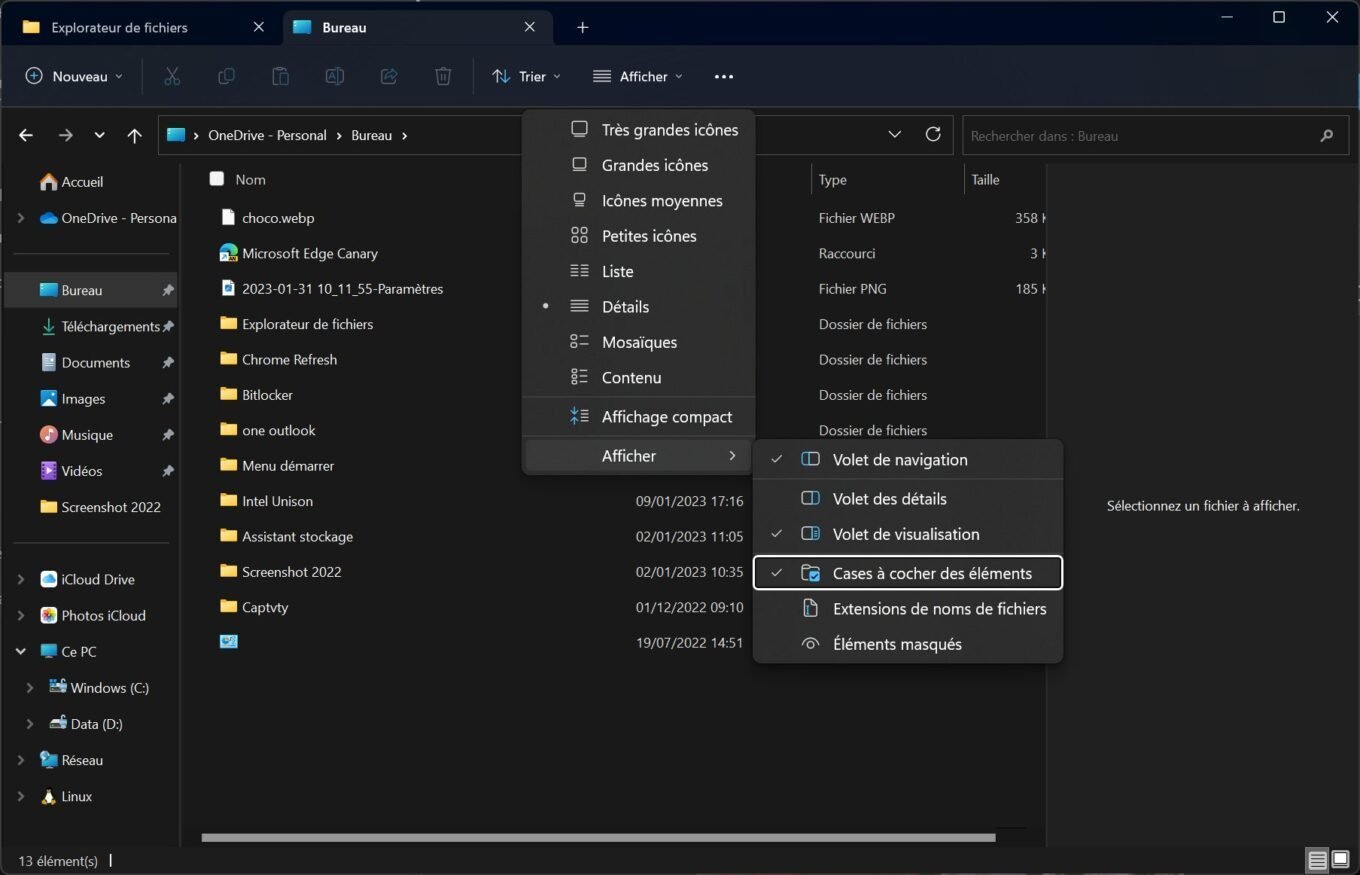Choose Mosaïques view in menu
The width and height of the screenshot is (1360, 875).
pos(638,342)
